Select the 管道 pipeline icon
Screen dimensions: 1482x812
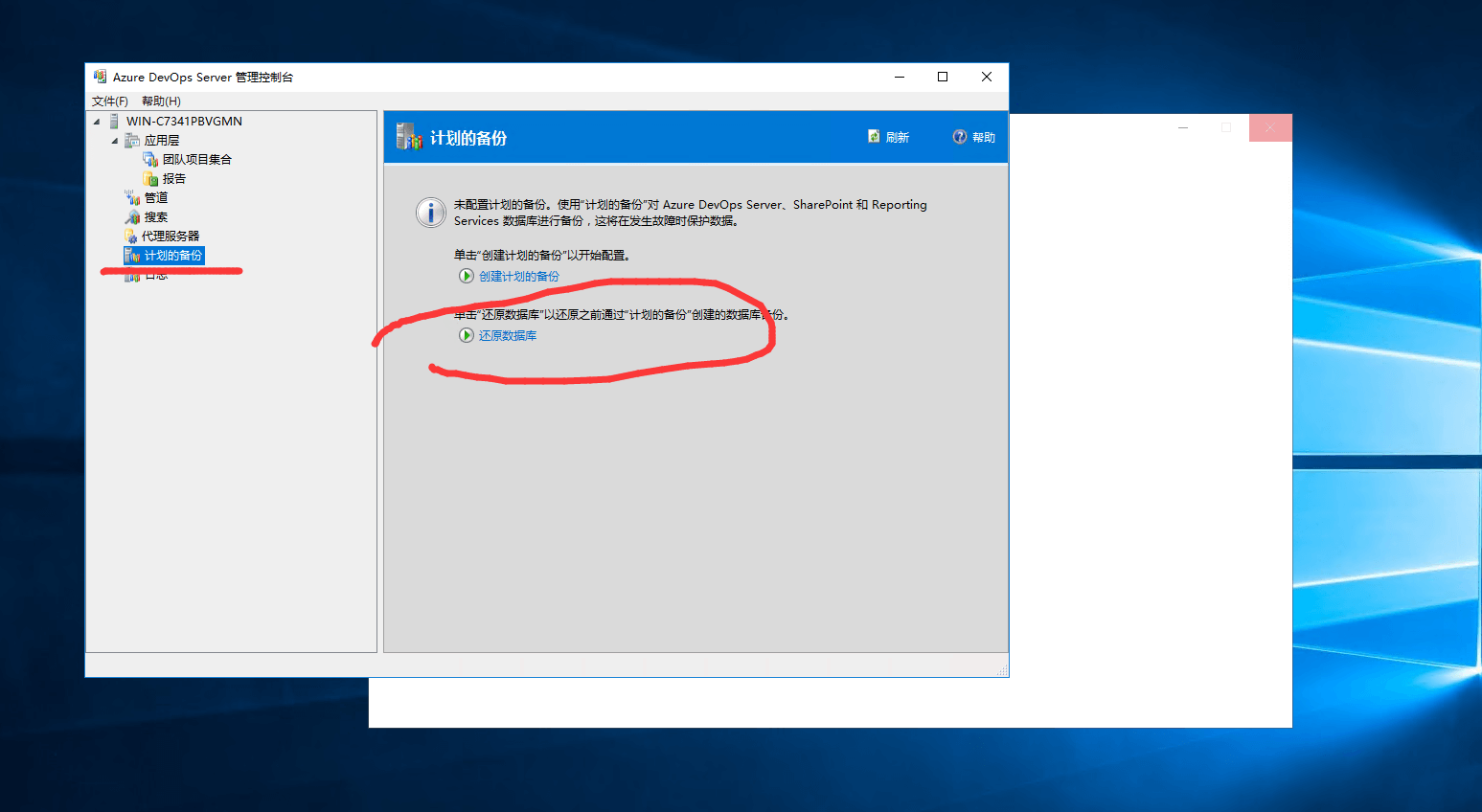[132, 198]
